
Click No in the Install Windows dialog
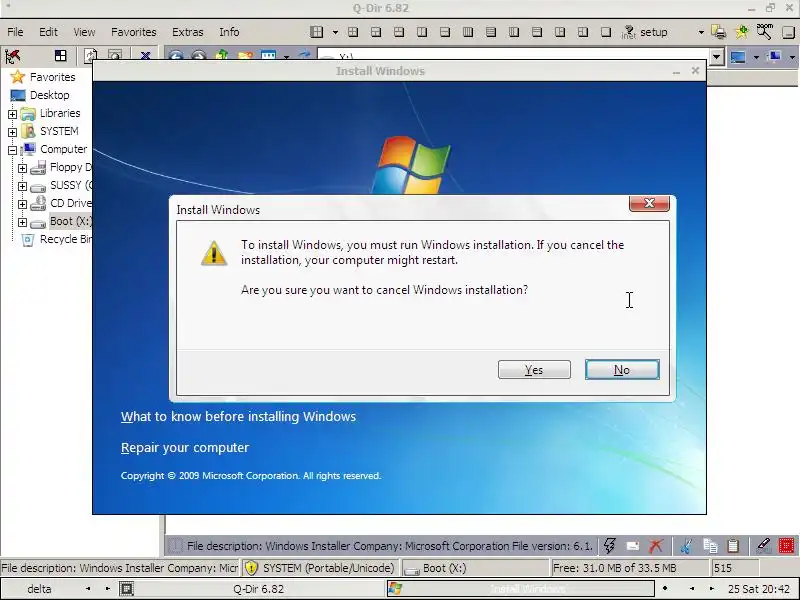(x=622, y=370)
